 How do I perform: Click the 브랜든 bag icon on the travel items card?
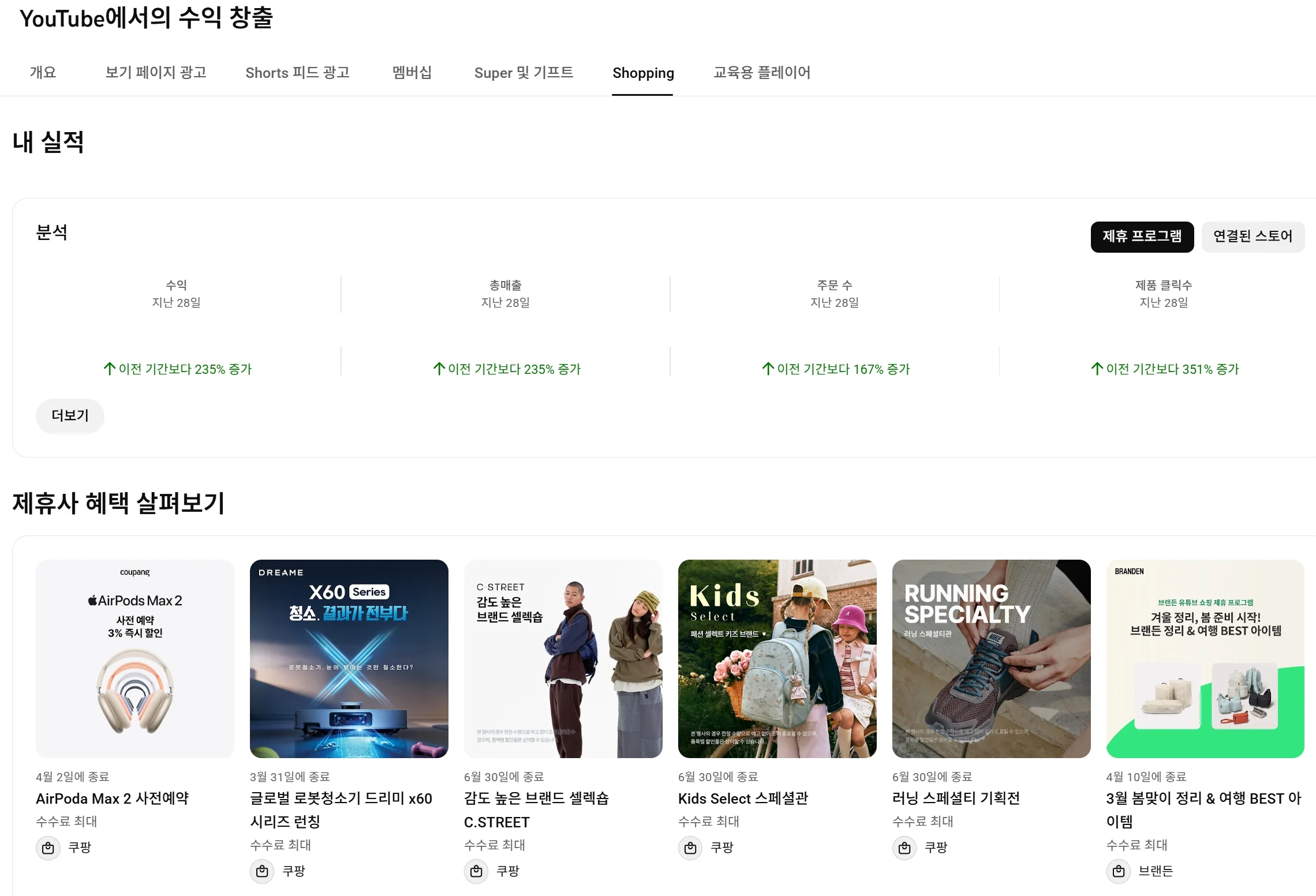click(x=1120, y=871)
